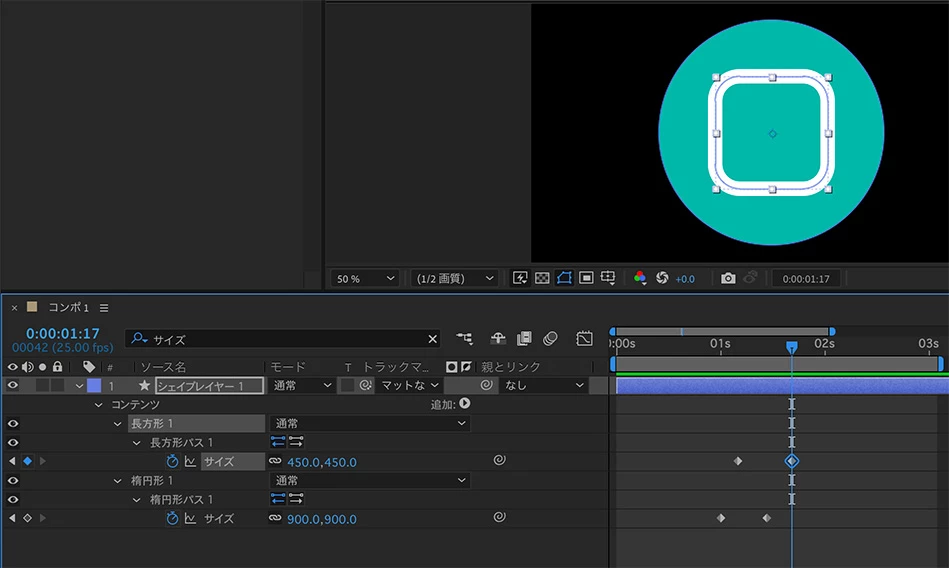Click the layer label color swatch
The width and height of the screenshot is (949, 568).
[94, 385]
